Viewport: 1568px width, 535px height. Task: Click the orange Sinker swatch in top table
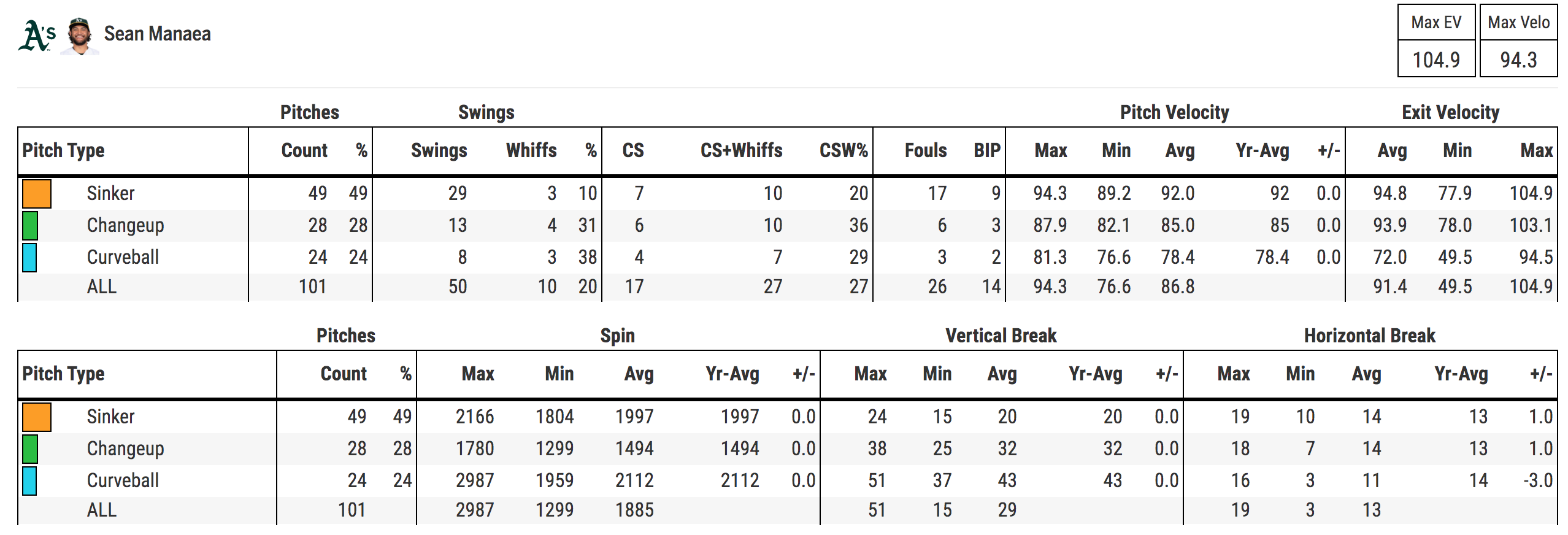click(37, 193)
